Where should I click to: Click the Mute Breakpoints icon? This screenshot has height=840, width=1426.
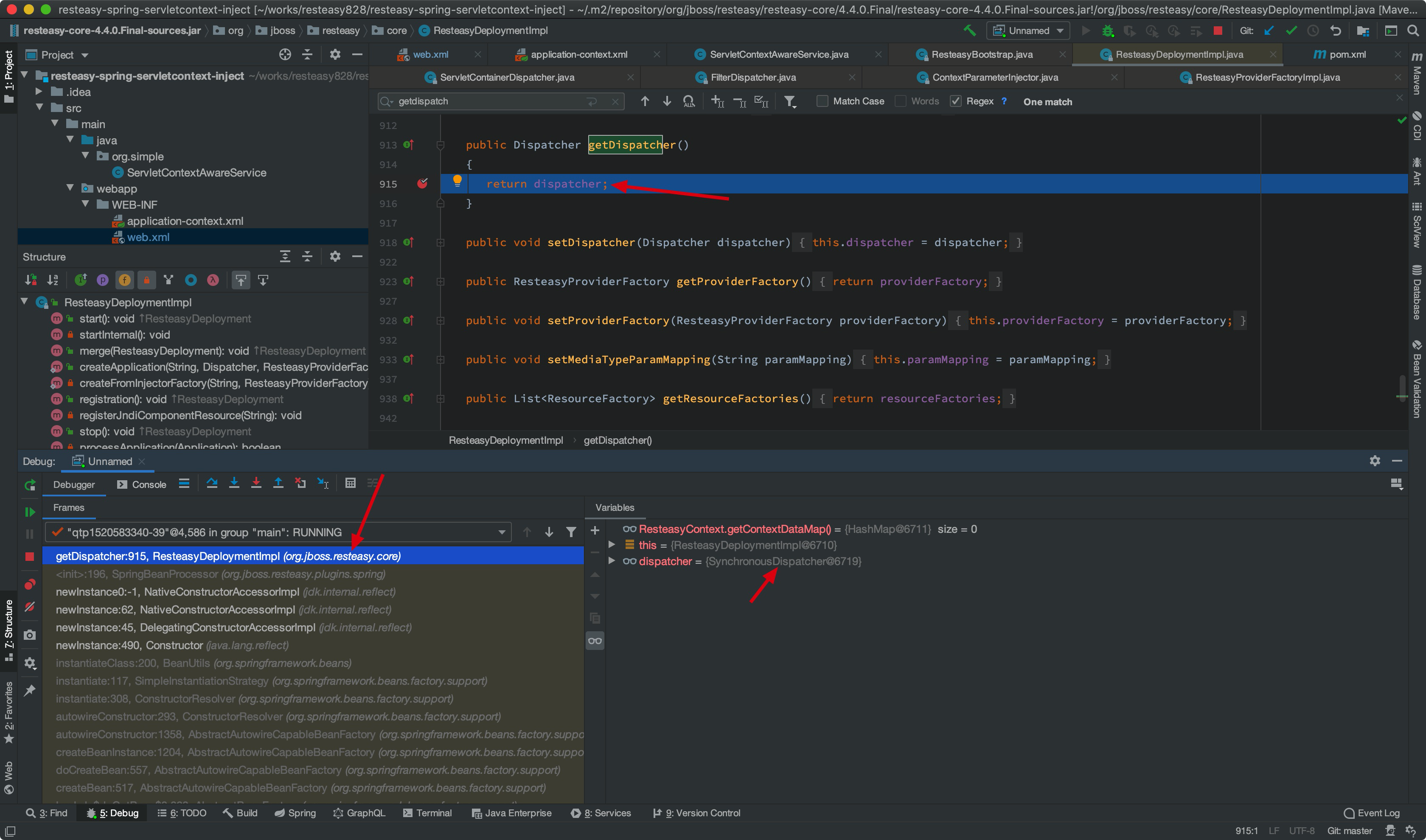pyautogui.click(x=30, y=607)
